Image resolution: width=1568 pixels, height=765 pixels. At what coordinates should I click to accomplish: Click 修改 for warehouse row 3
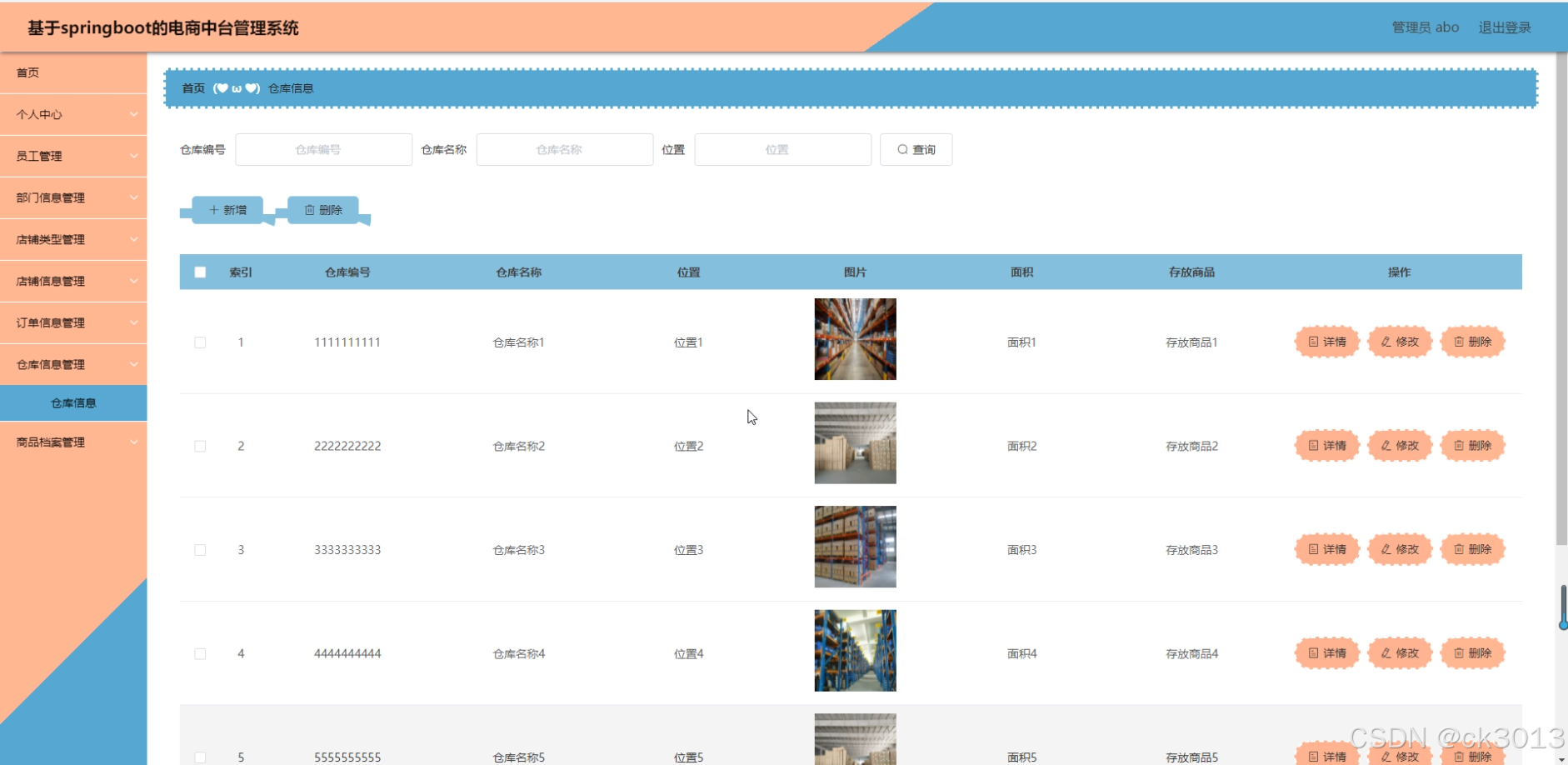[1400, 549]
